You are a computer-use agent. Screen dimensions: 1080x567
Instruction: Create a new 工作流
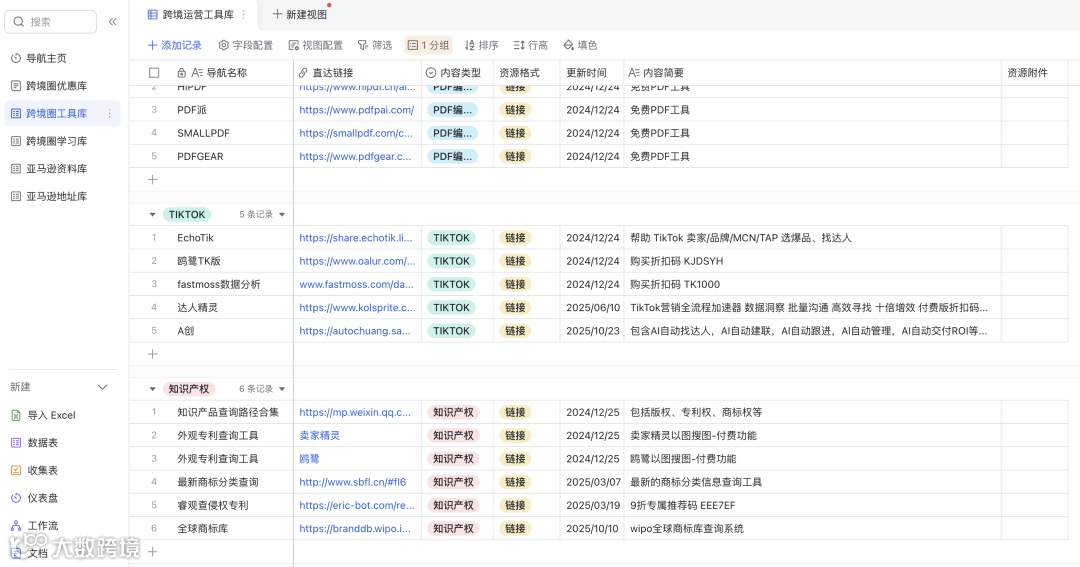(34, 526)
